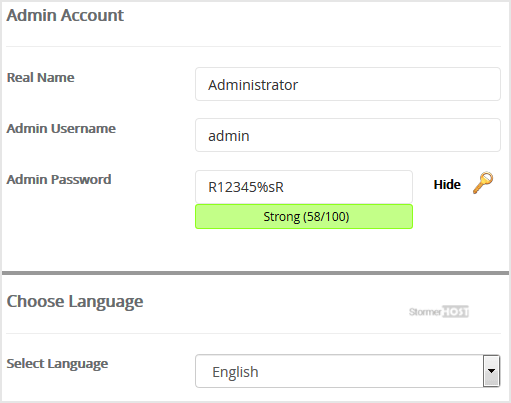Click the green Strong (58/100) strength bar
The height and width of the screenshot is (403, 511).
pos(304,216)
